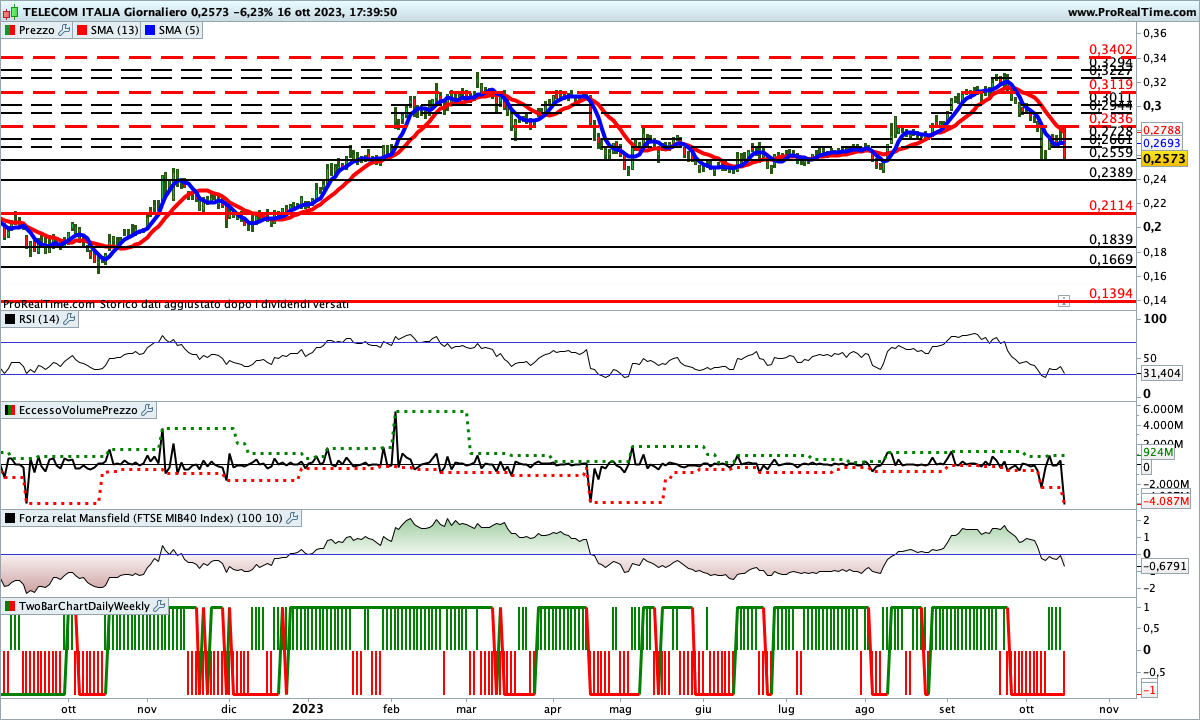Click the RSI current value 31,404
The width and height of the screenshot is (1200, 720).
(1161, 373)
